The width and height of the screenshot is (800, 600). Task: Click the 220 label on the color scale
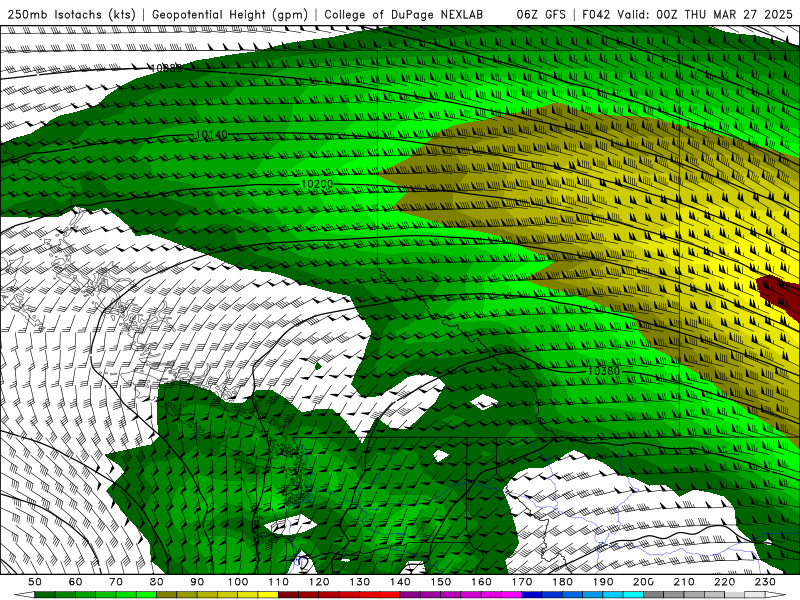[724, 582]
